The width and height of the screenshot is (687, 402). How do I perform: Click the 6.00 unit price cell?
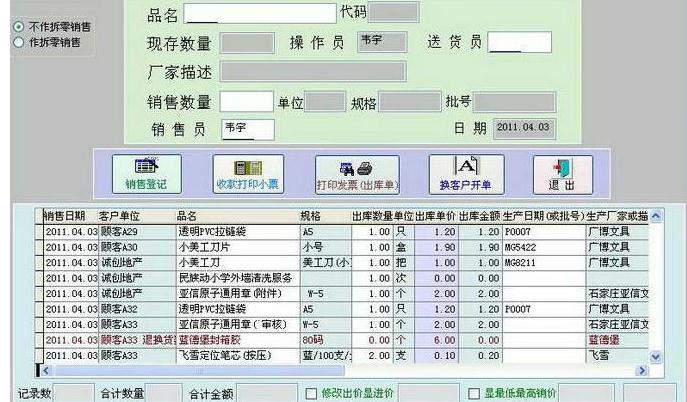(436, 340)
